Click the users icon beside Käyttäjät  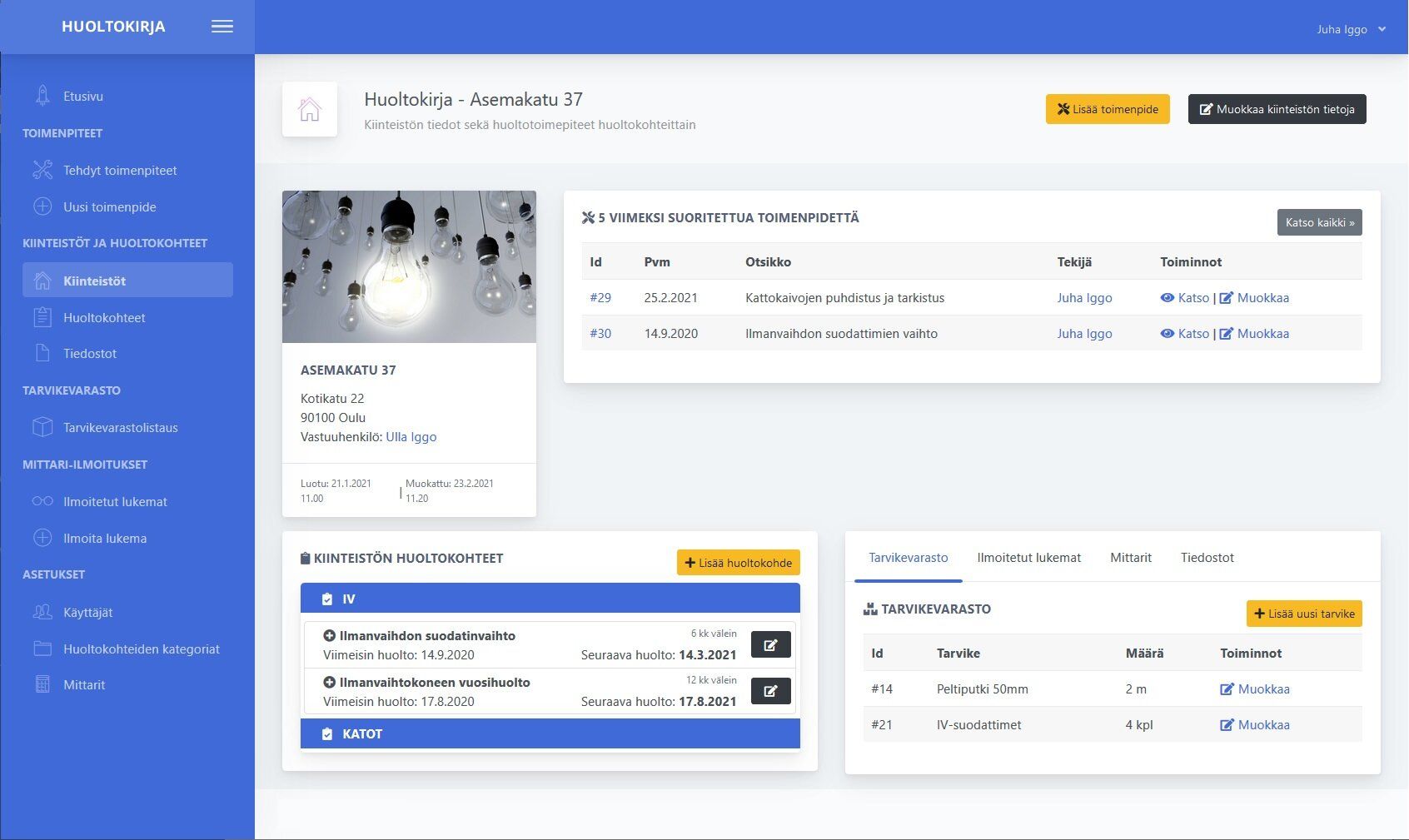pyautogui.click(x=42, y=612)
